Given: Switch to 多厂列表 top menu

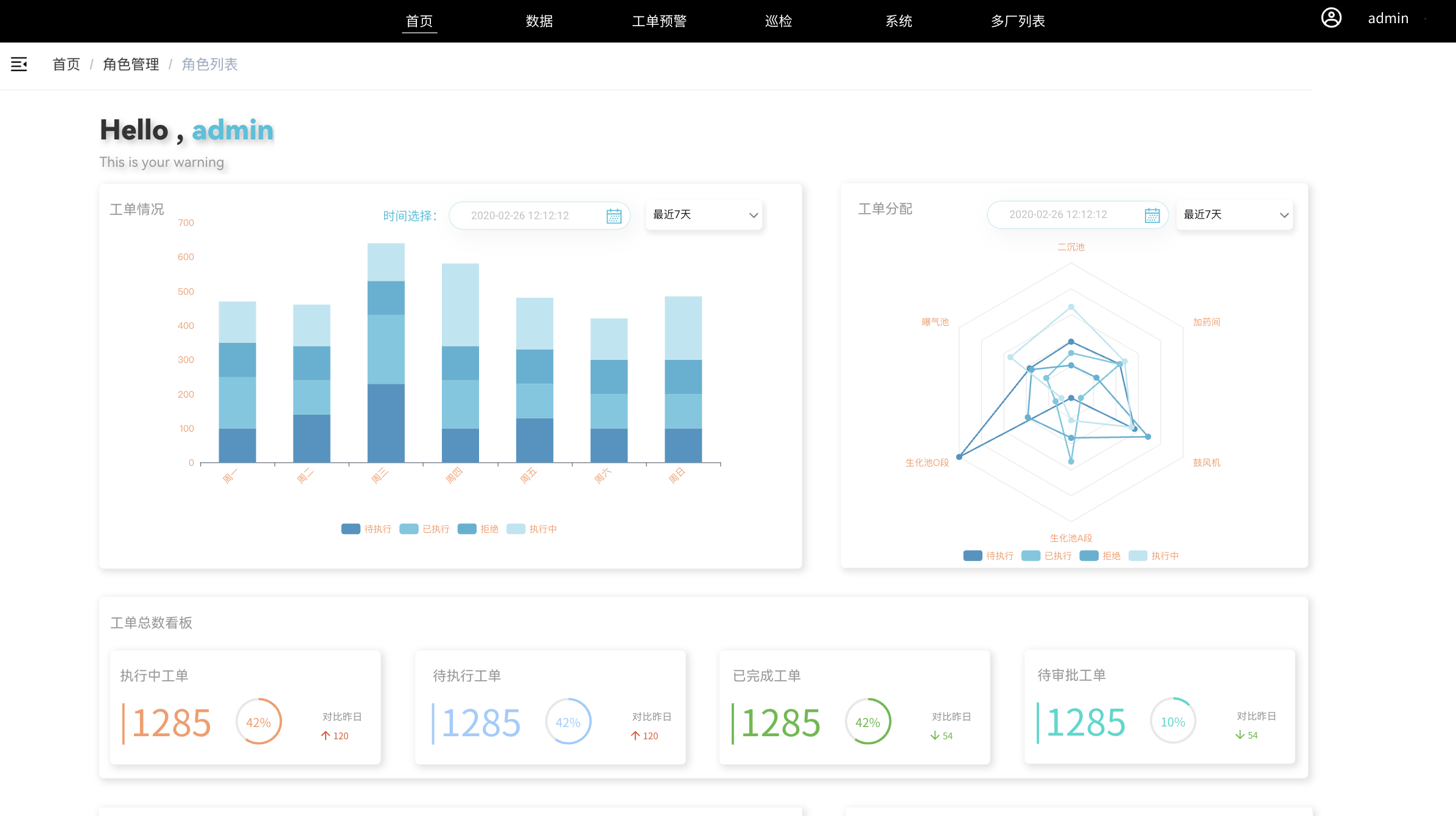Looking at the screenshot, I should point(1018,21).
